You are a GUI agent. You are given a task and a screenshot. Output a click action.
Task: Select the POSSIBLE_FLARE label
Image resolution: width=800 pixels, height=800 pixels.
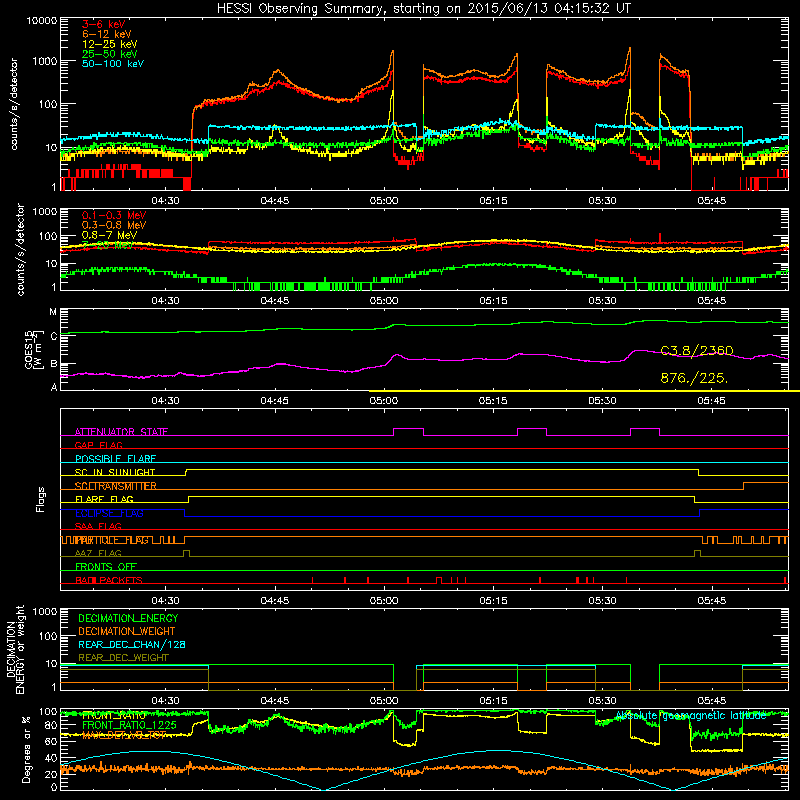[x=115, y=459]
